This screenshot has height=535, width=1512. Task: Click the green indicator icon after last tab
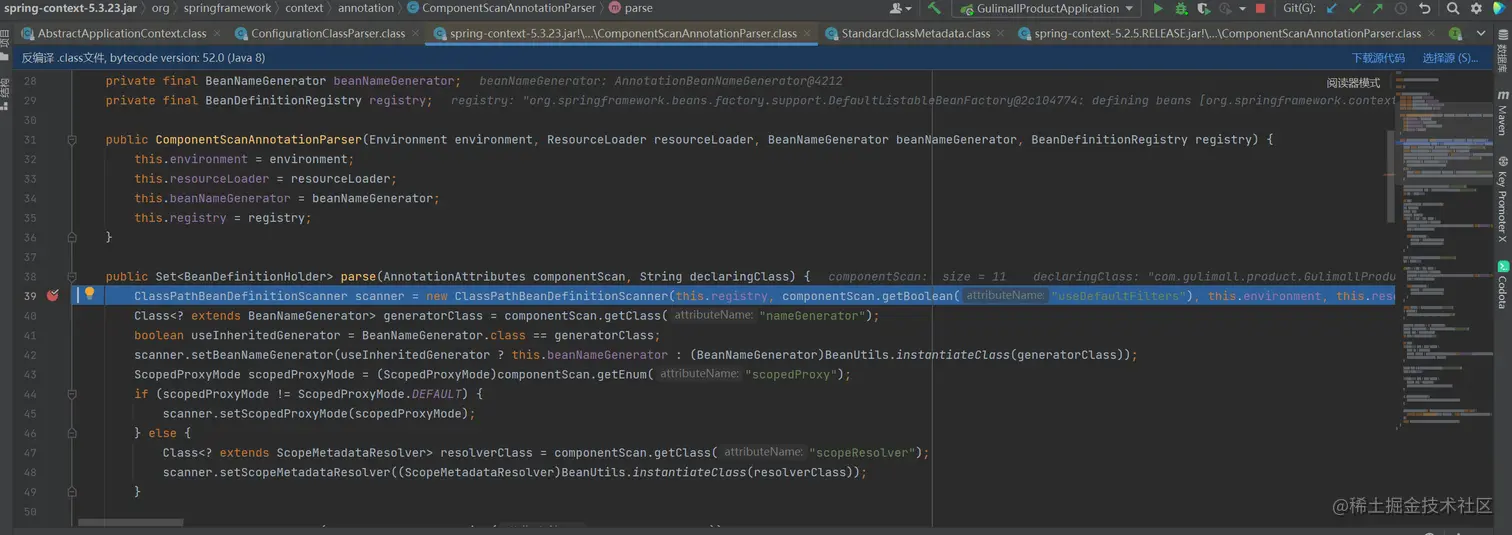pyautogui.click(x=1455, y=33)
